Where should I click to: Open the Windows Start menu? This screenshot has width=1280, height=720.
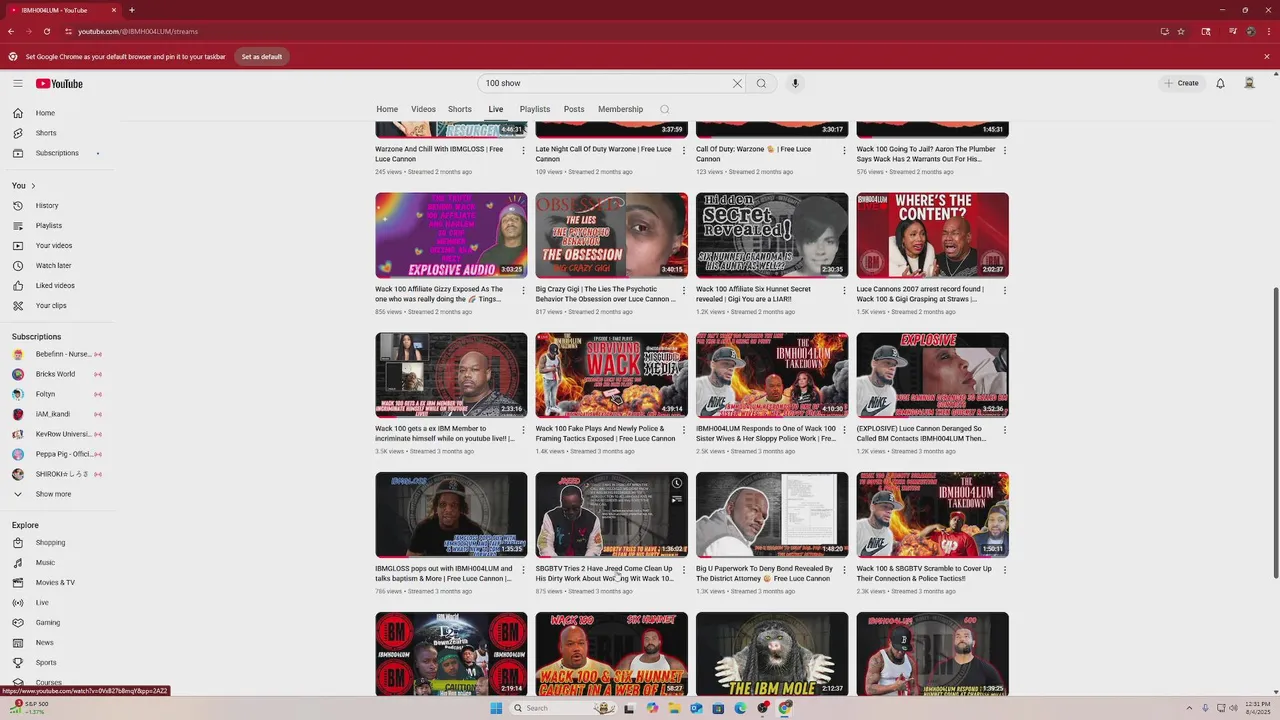click(x=495, y=708)
